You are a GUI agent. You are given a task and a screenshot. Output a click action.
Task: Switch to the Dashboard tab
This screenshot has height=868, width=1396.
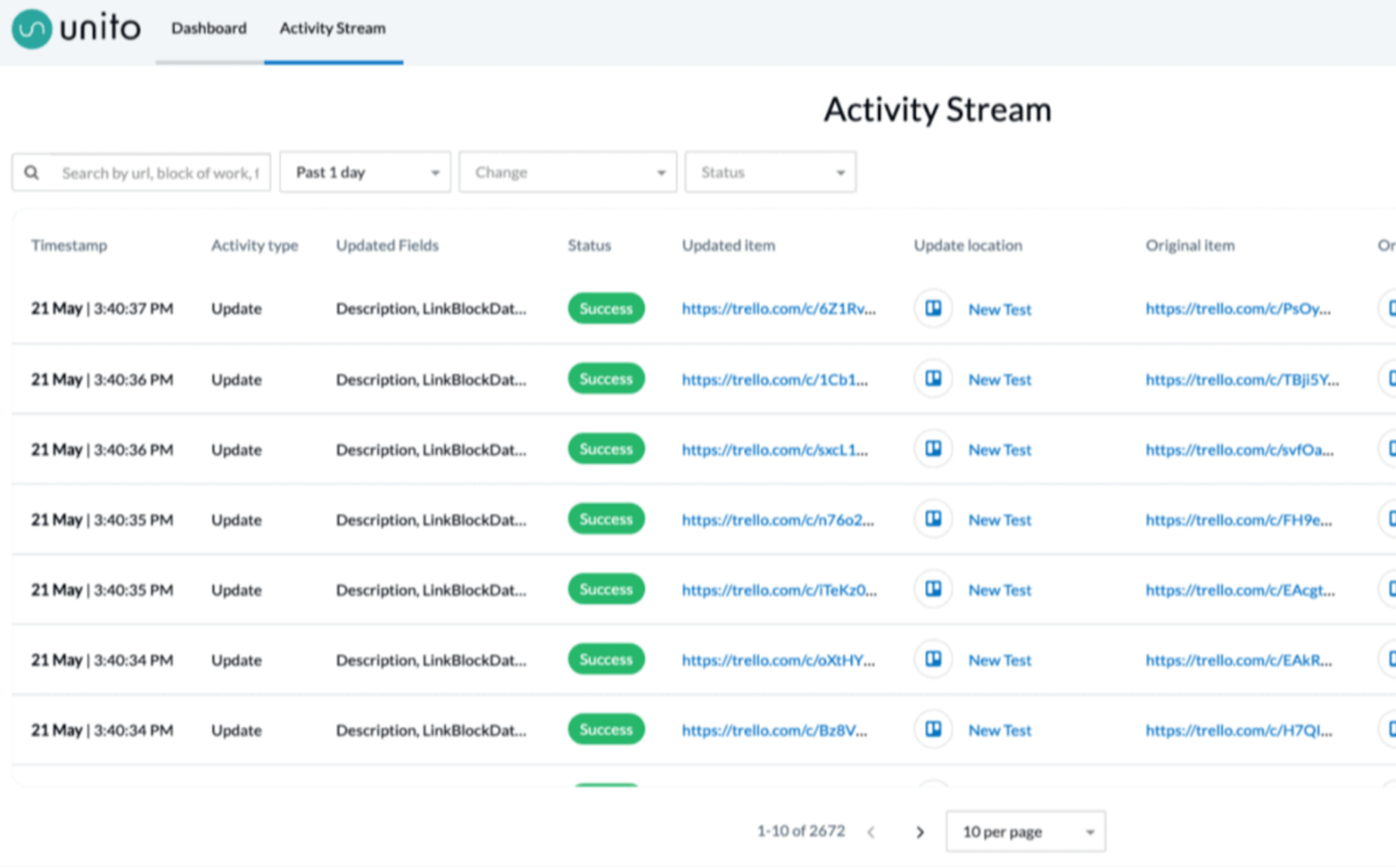click(209, 28)
